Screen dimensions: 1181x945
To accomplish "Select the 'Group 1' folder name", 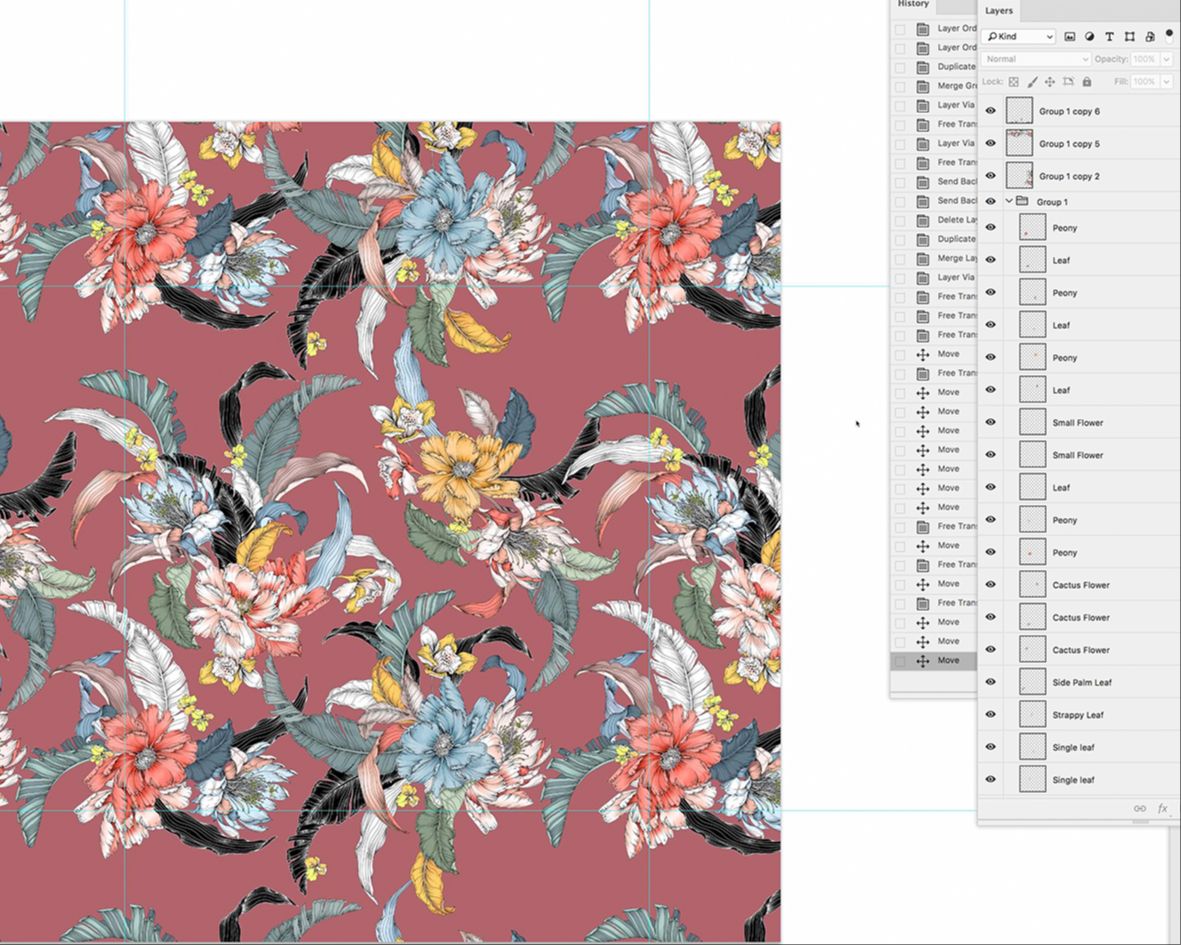I will click(x=1052, y=202).
